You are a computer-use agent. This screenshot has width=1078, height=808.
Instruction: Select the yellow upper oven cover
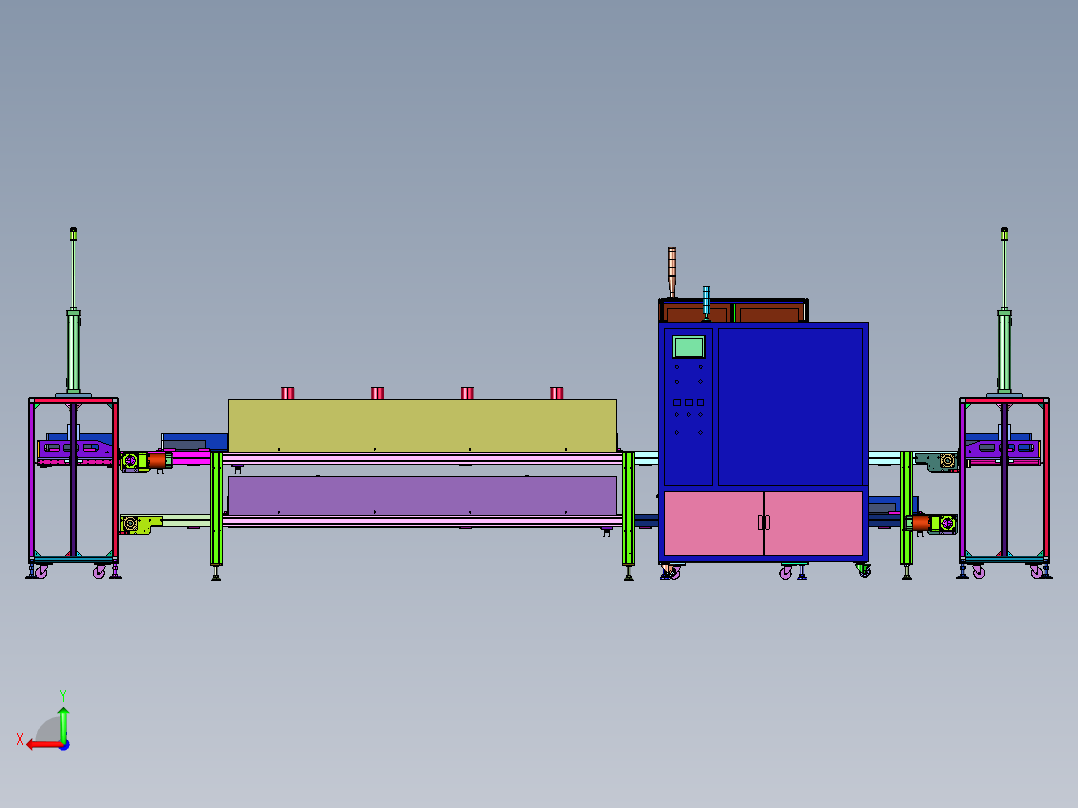point(422,425)
